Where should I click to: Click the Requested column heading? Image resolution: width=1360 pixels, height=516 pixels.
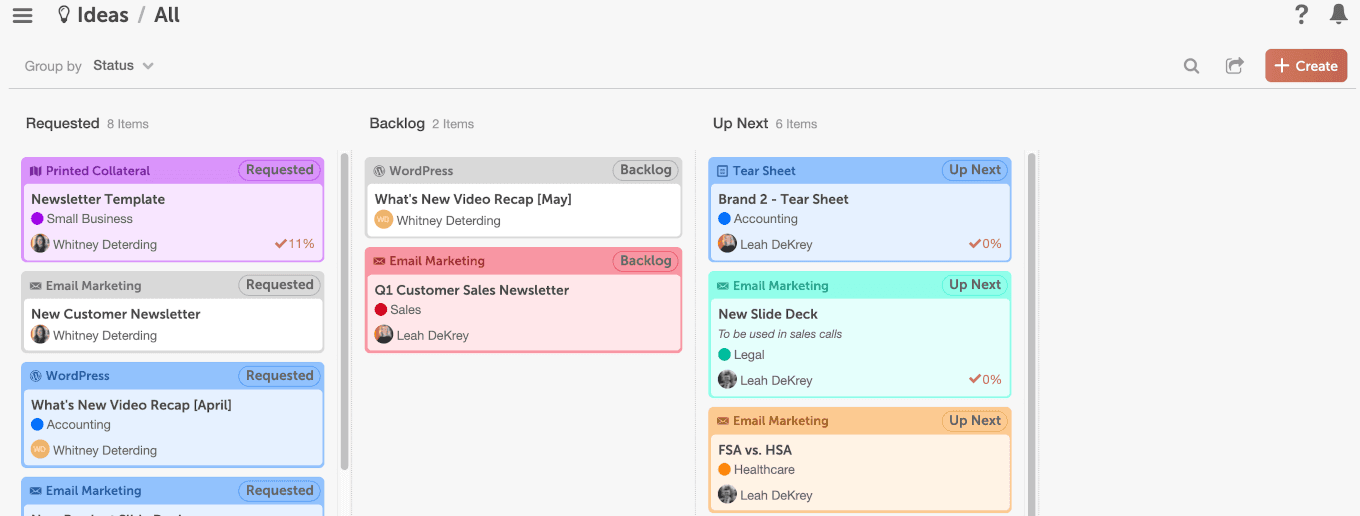tap(62, 123)
